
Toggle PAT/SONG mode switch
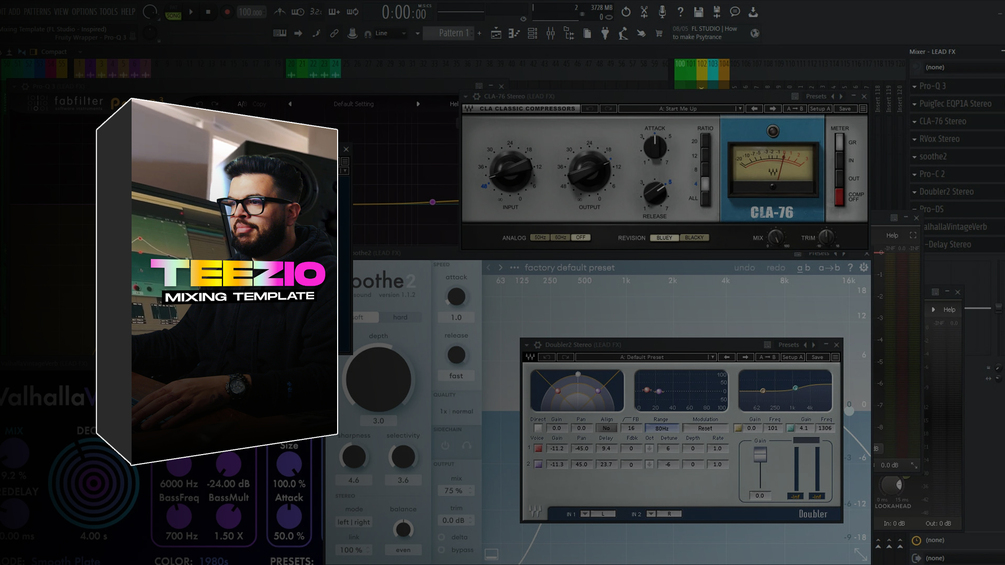173,12
